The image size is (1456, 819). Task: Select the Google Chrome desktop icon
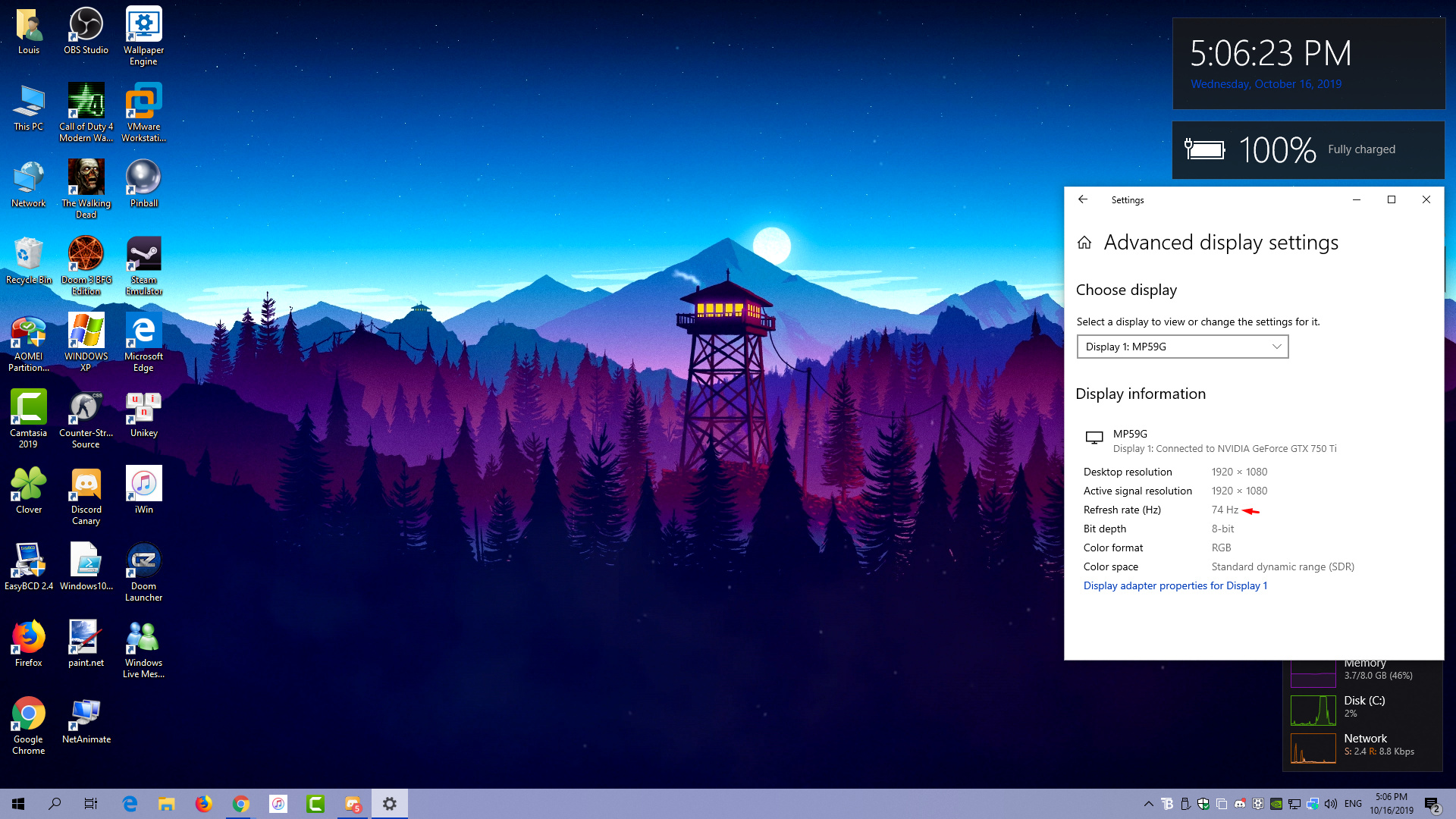[29, 726]
